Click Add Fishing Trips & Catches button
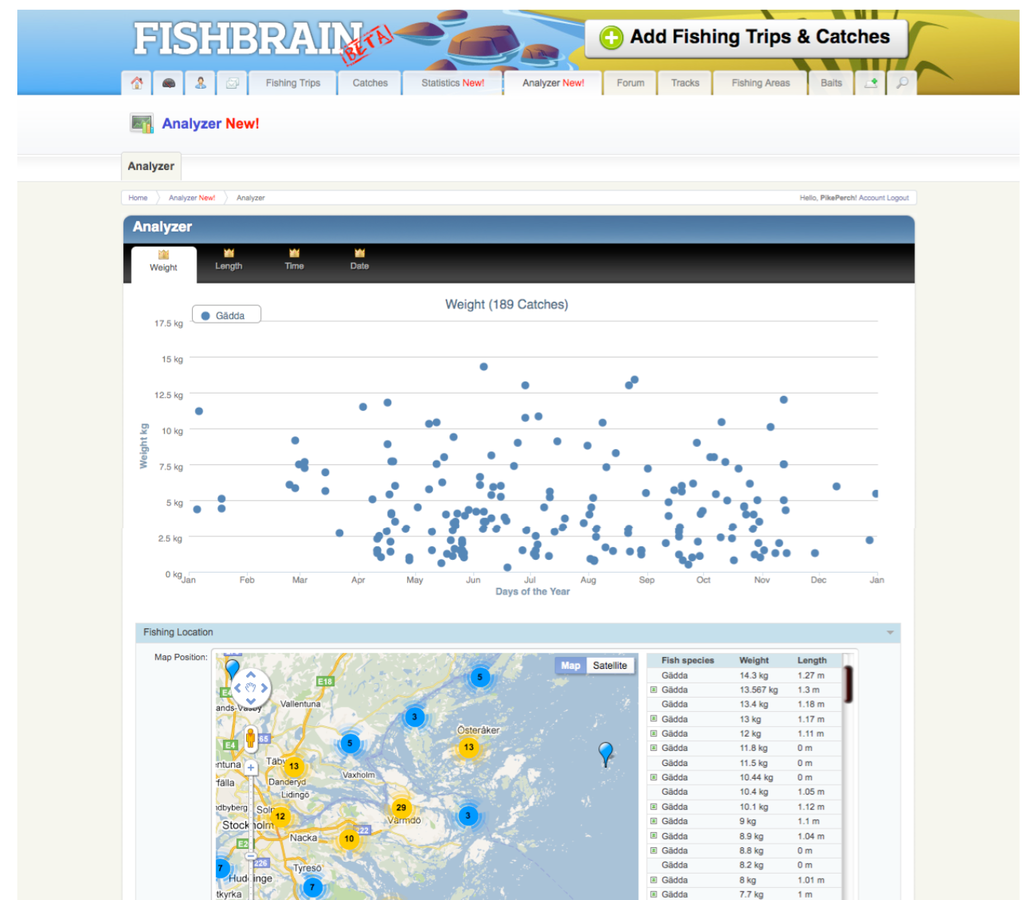Viewport: 1025px width, 900px height. click(747, 37)
